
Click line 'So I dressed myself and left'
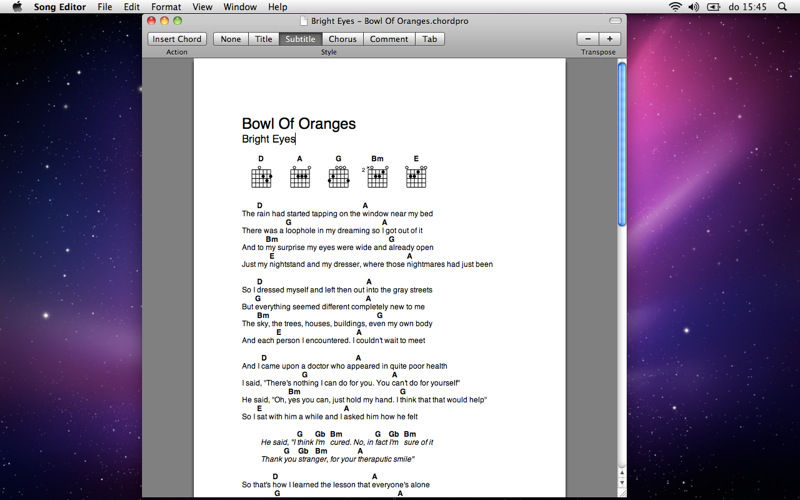[337, 290]
